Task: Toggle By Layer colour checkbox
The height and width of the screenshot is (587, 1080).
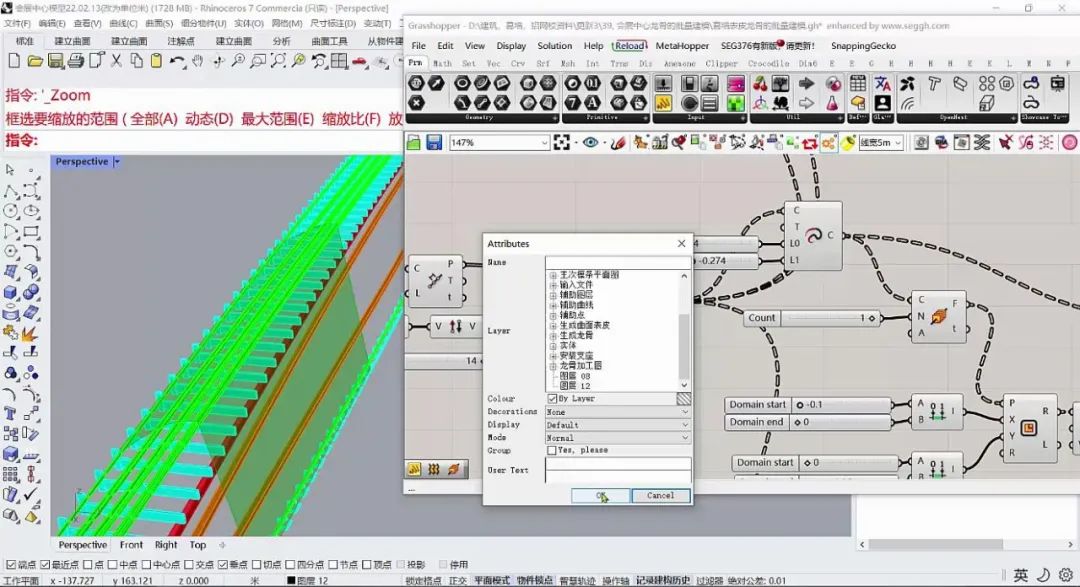Action: (552, 398)
